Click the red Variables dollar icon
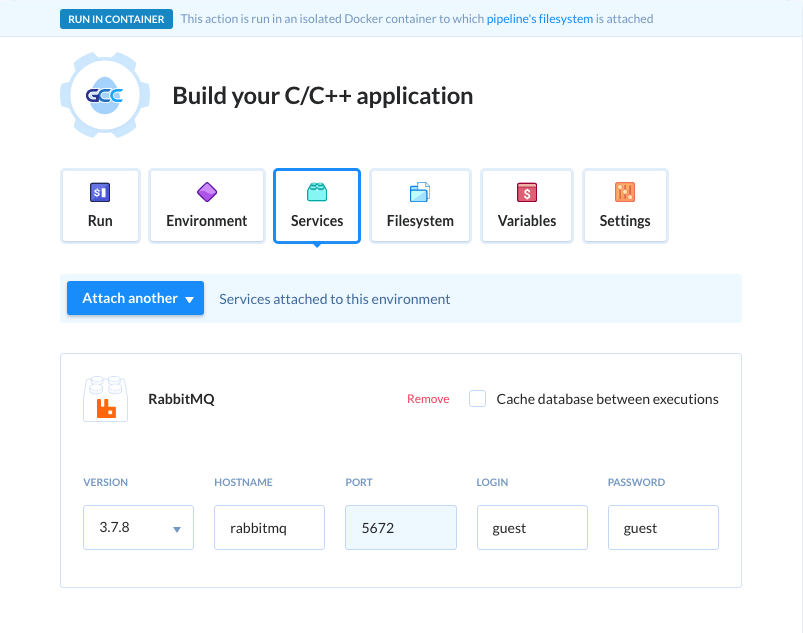Image resolution: width=803 pixels, height=633 pixels. tap(527, 193)
